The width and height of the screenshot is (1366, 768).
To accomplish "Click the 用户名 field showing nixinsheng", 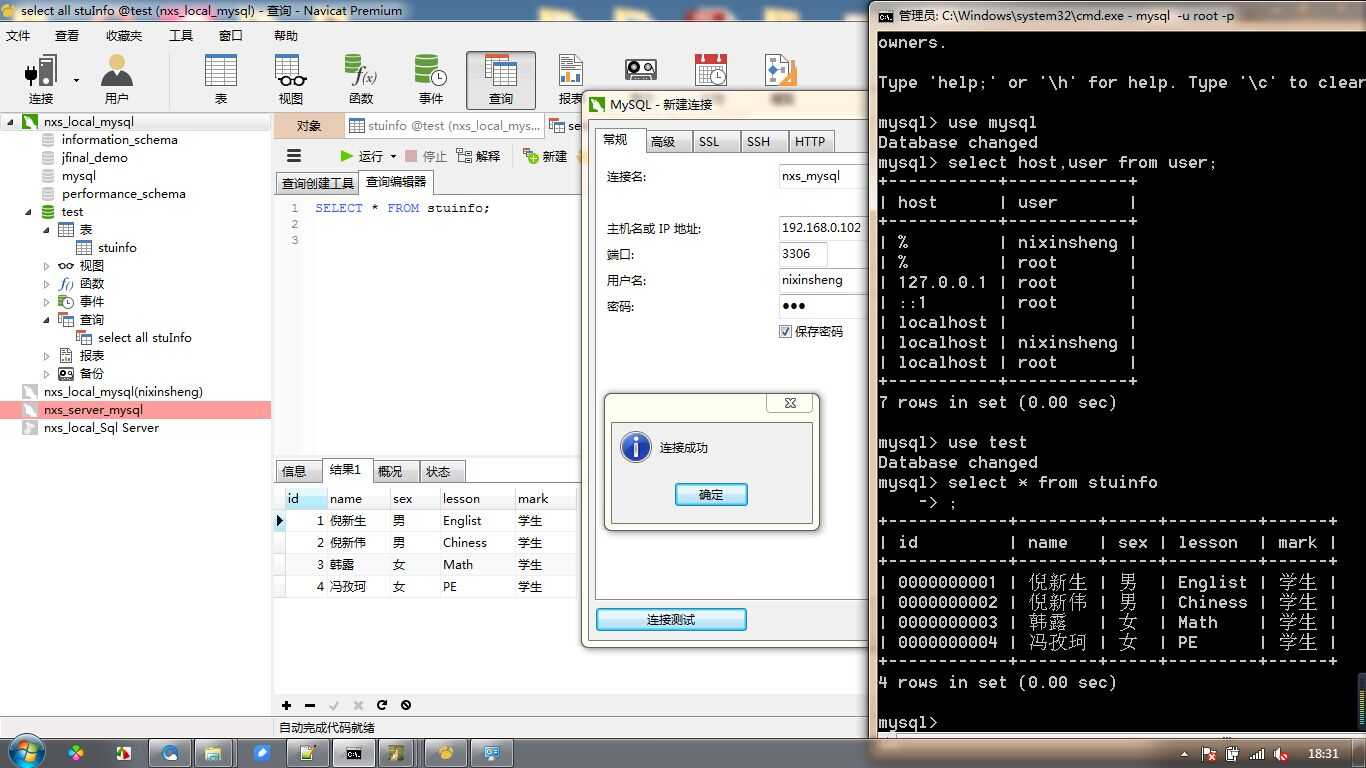I will 823,280.
